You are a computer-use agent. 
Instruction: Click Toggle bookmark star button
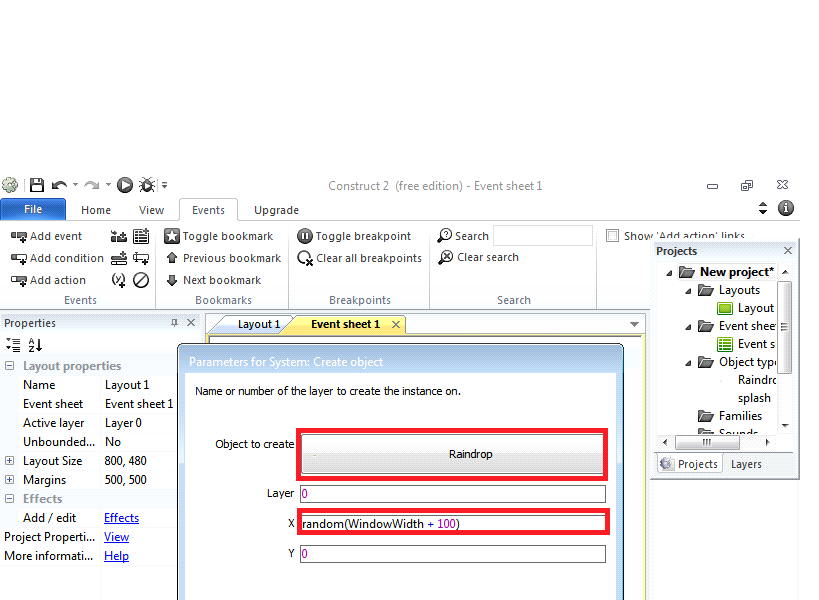tap(218, 237)
